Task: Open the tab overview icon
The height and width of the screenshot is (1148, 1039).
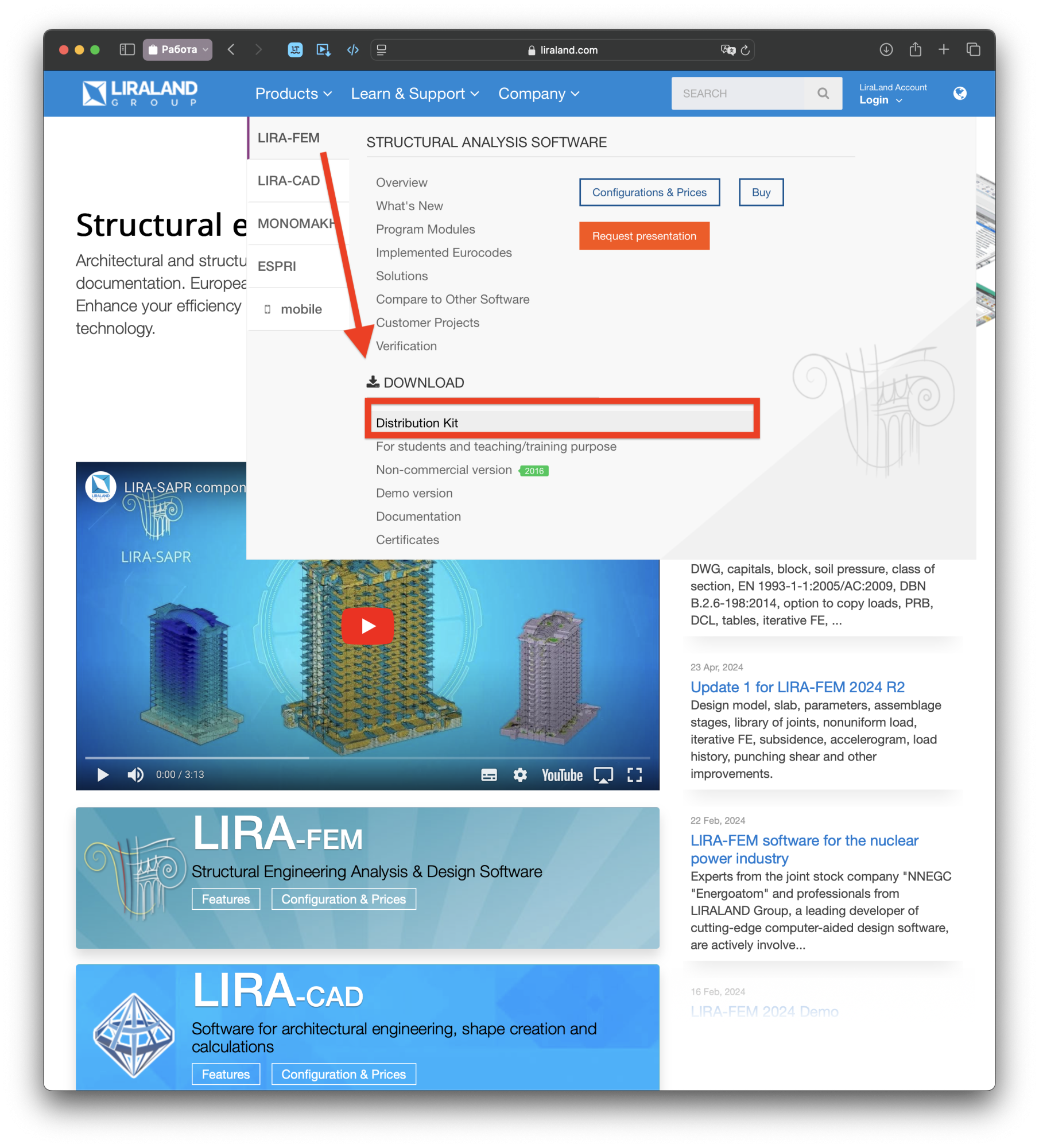Action: [x=973, y=50]
